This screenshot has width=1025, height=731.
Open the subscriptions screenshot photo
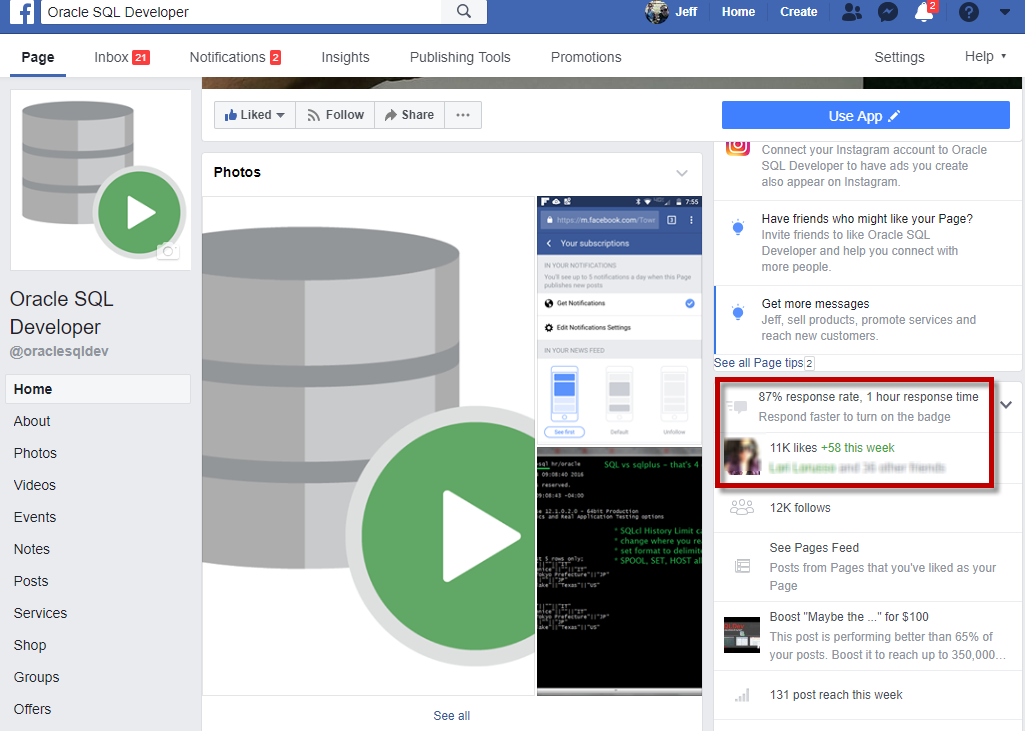click(619, 320)
